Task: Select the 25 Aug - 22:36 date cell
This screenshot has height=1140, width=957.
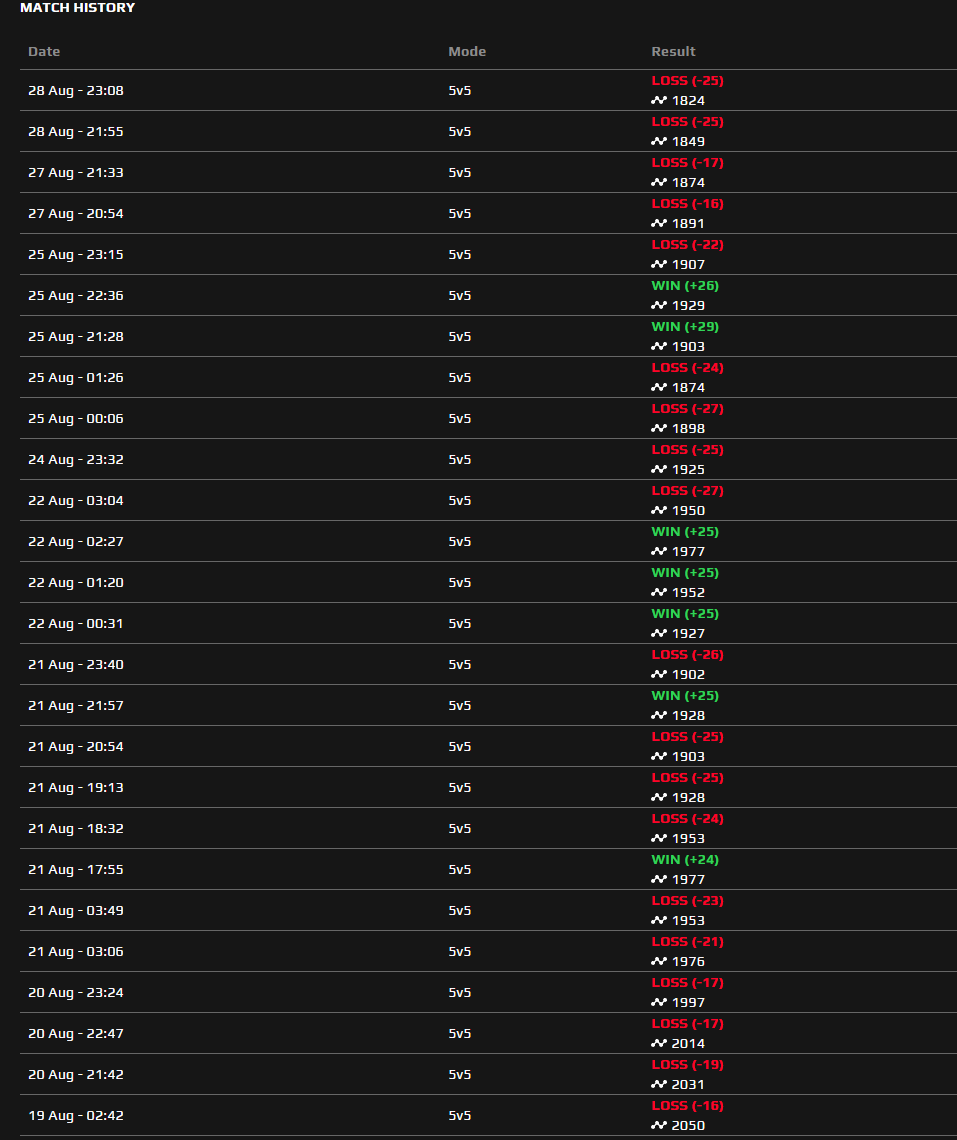Action: coord(76,296)
